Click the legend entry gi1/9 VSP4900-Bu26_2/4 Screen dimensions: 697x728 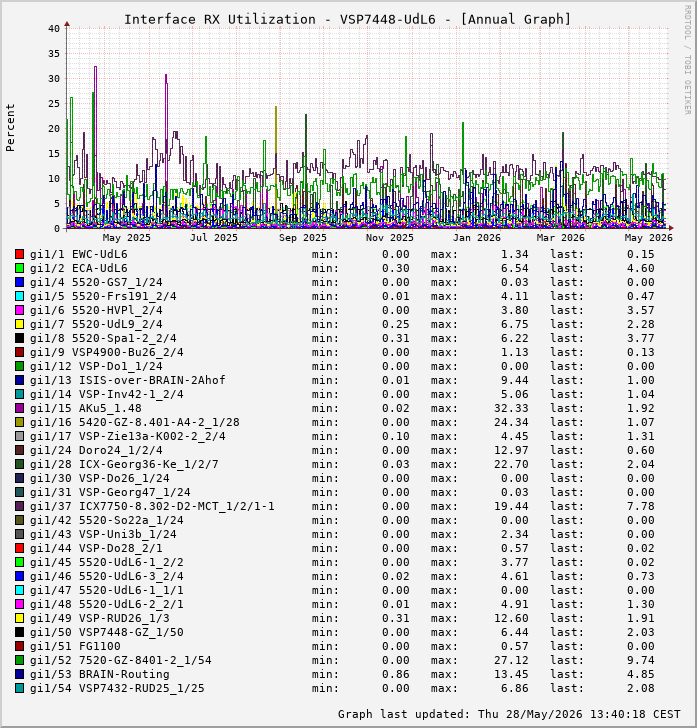[107, 352]
